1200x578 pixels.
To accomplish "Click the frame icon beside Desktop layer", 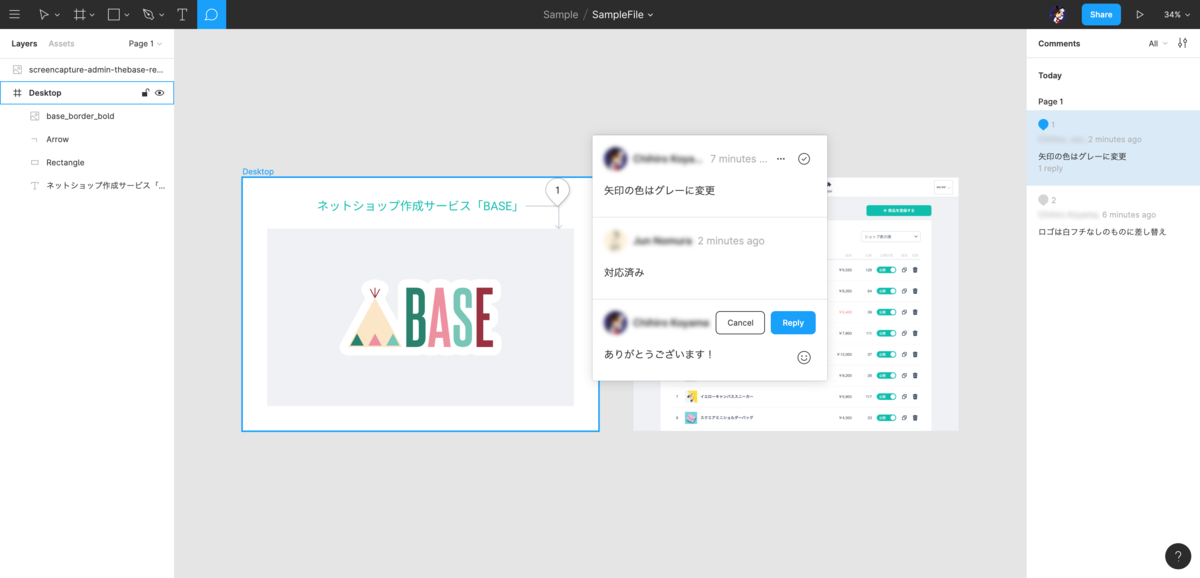I will (x=17, y=93).
